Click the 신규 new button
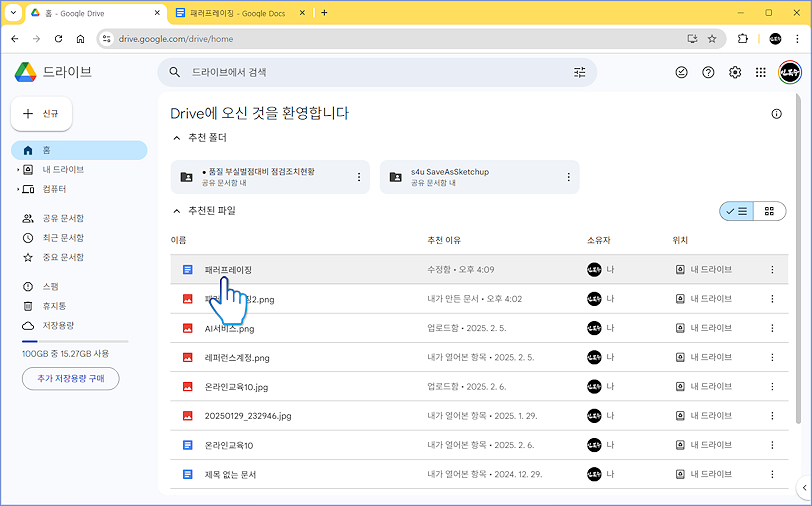The image size is (812, 506). tap(41, 114)
